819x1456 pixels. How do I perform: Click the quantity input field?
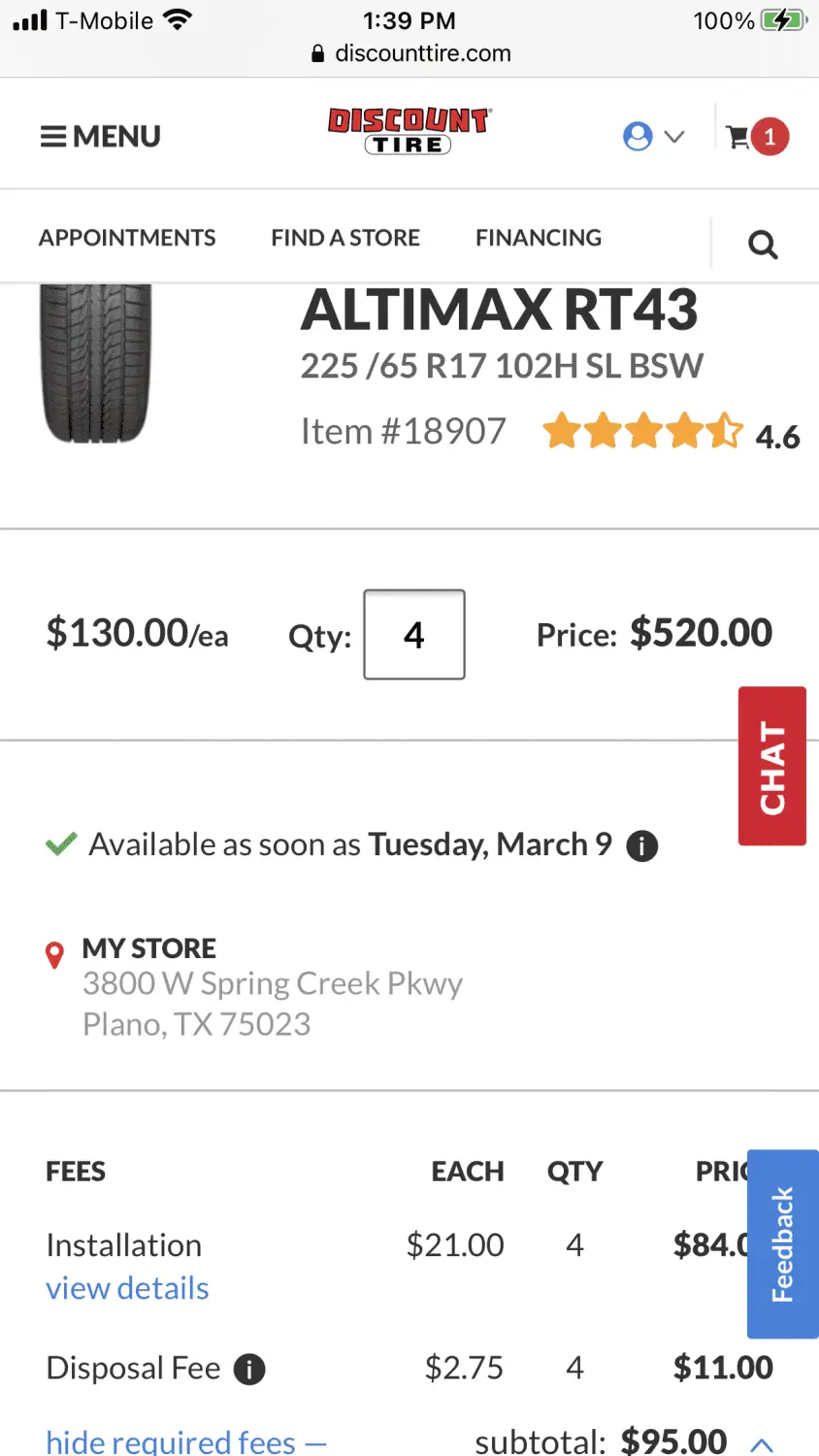click(x=414, y=635)
